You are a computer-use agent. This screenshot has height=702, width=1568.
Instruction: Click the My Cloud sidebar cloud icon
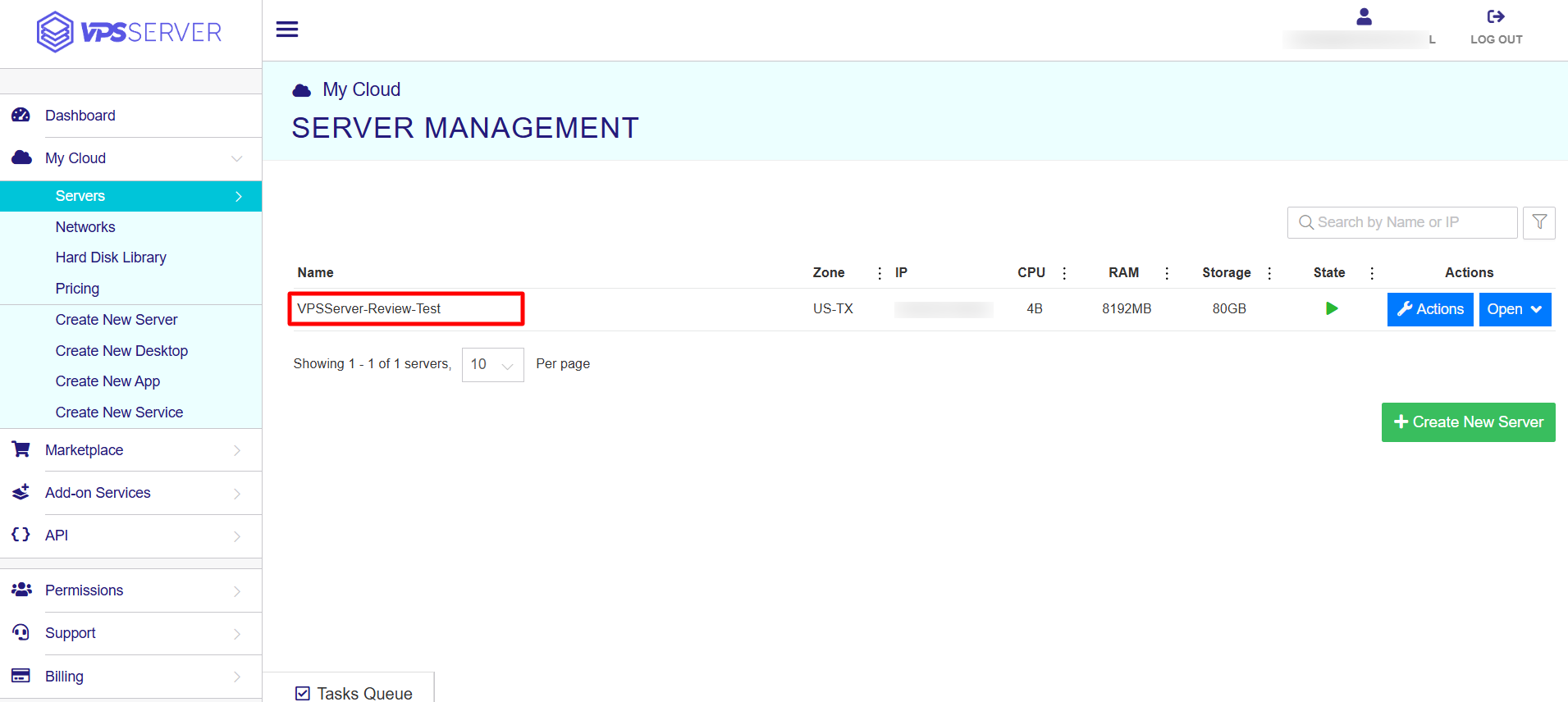pos(21,157)
